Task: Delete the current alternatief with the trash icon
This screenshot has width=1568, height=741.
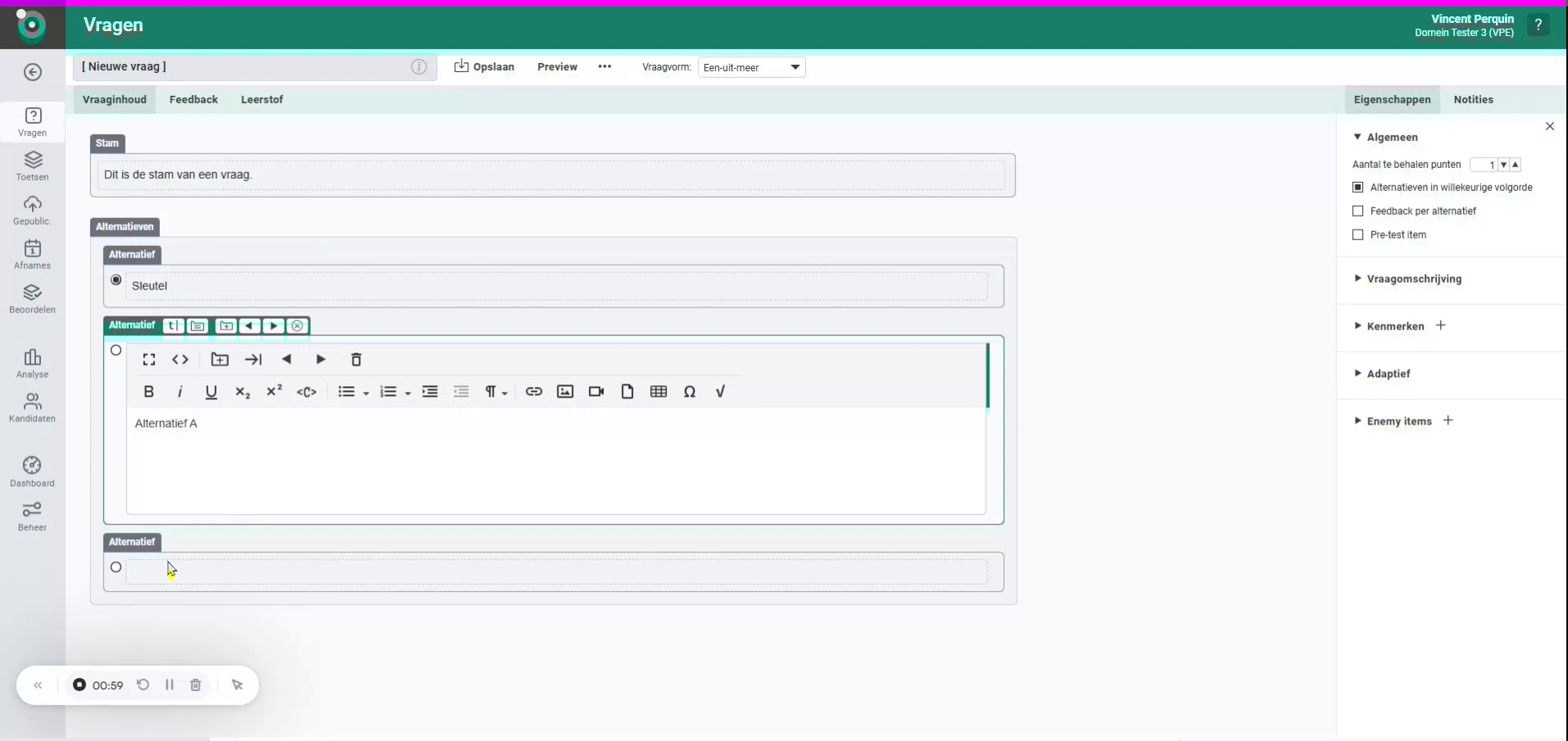Action: [355, 360]
